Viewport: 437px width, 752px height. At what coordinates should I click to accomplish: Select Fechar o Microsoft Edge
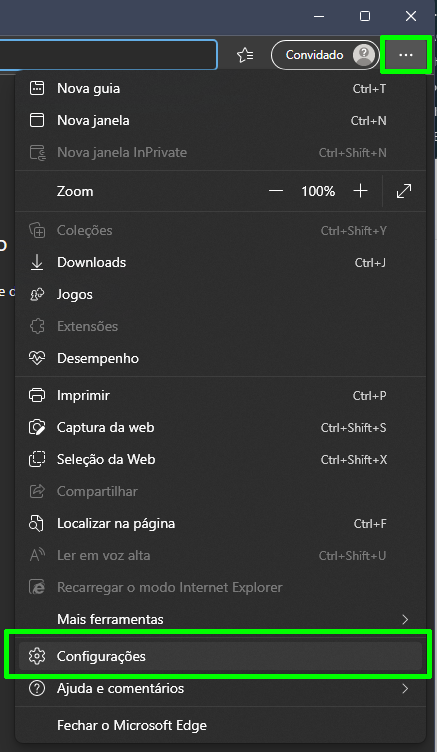click(221, 725)
